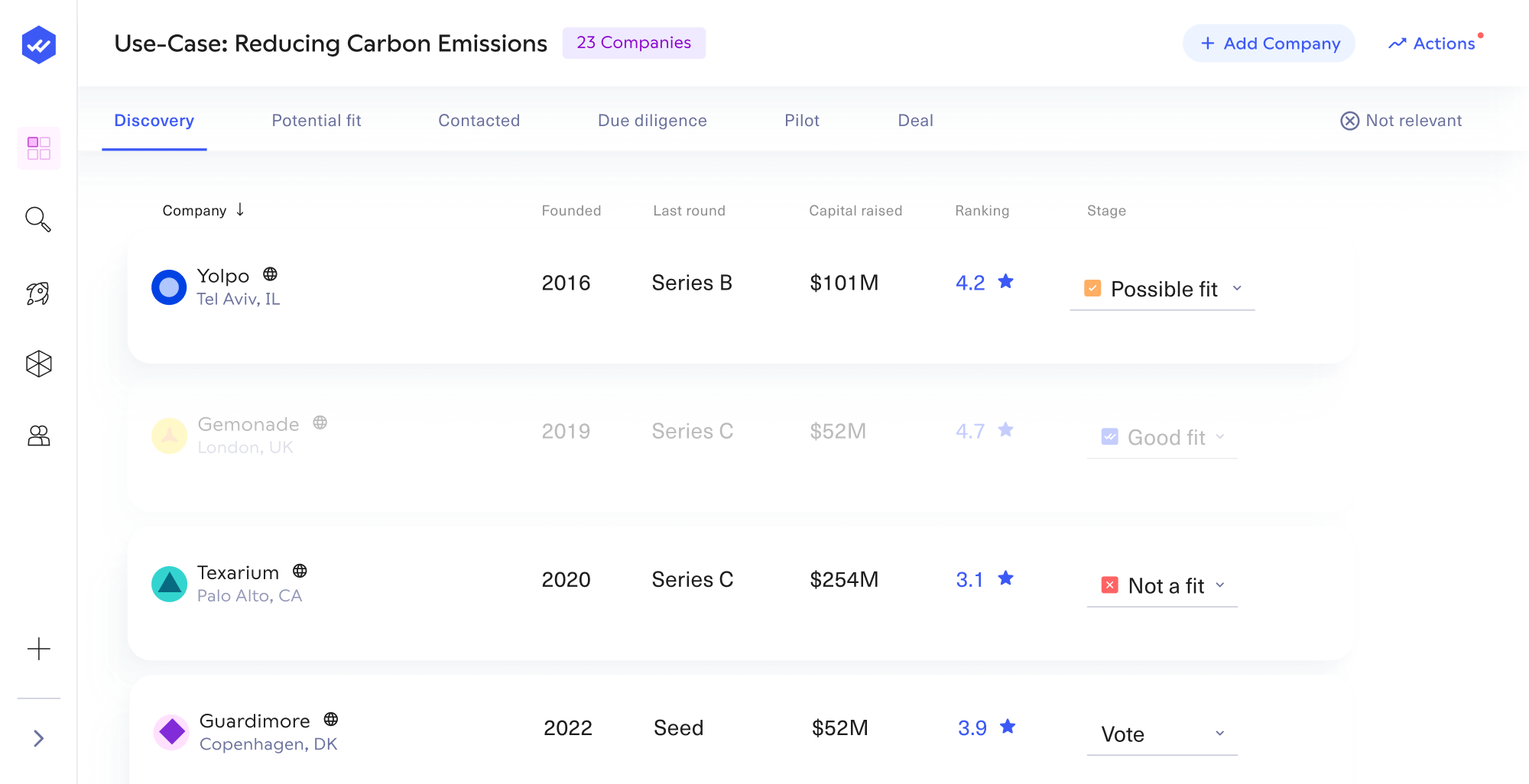Screen dimensions: 1529x784
Task: Switch to the Contacted tab
Action: pos(479,120)
